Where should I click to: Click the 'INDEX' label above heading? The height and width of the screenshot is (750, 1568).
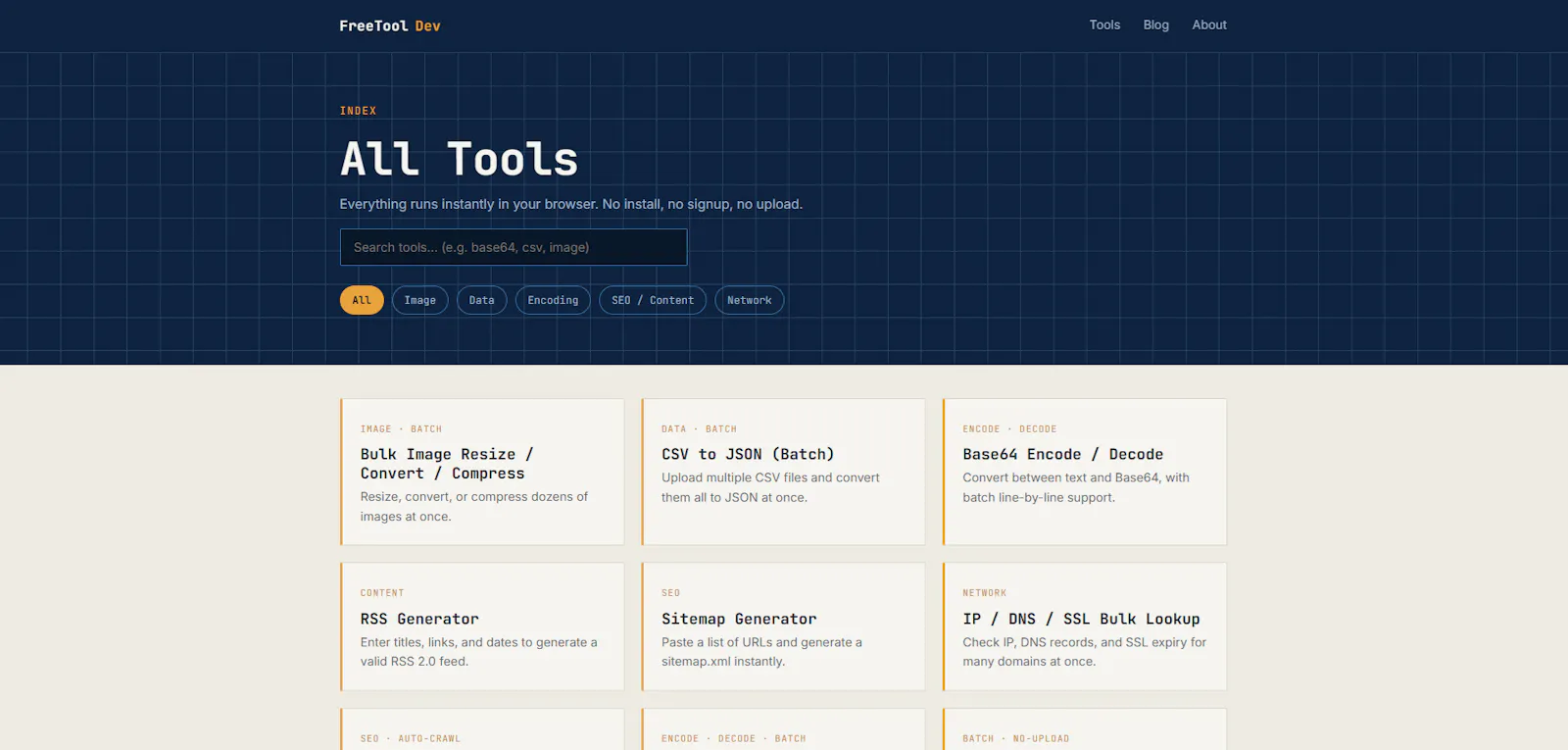click(358, 111)
